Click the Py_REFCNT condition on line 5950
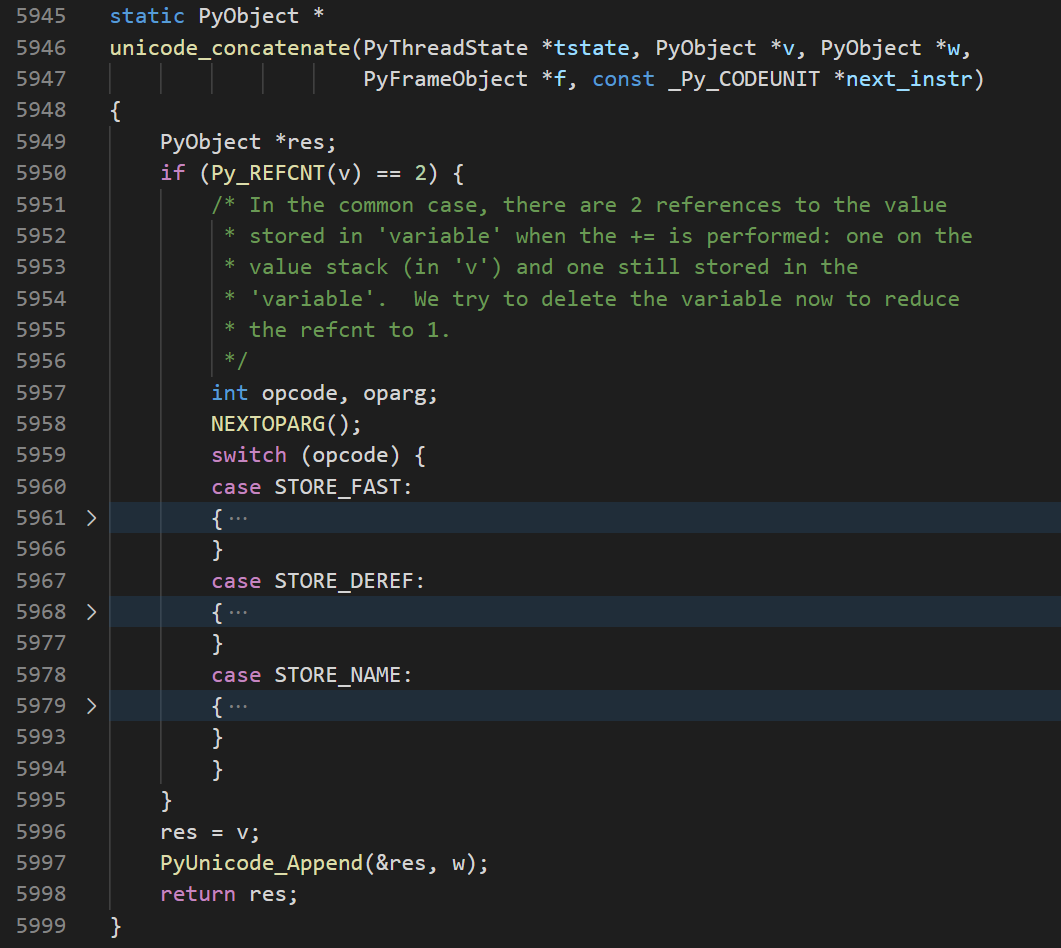This screenshot has height=948, width=1061. [287, 173]
